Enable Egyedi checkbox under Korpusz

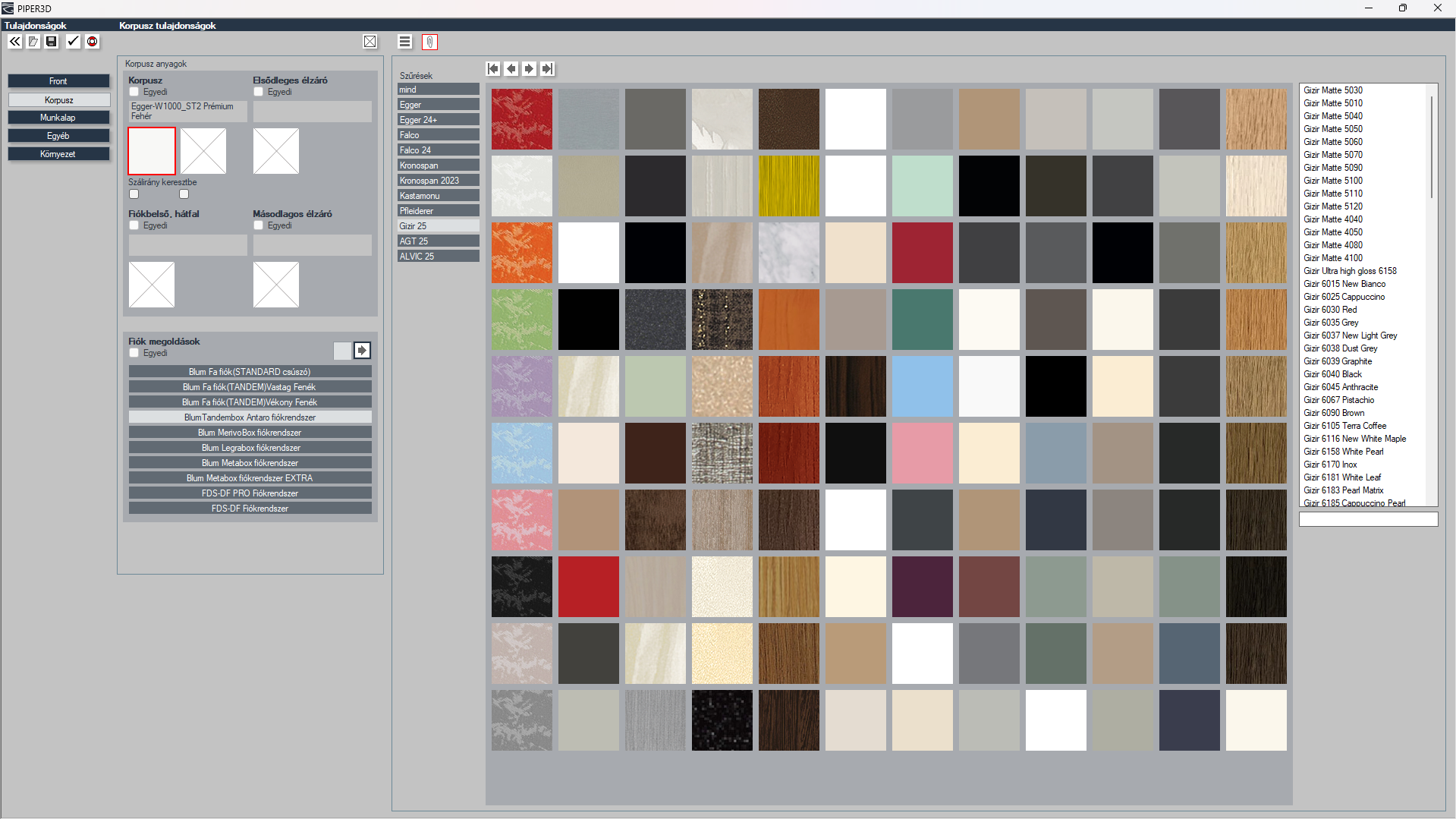pos(134,92)
